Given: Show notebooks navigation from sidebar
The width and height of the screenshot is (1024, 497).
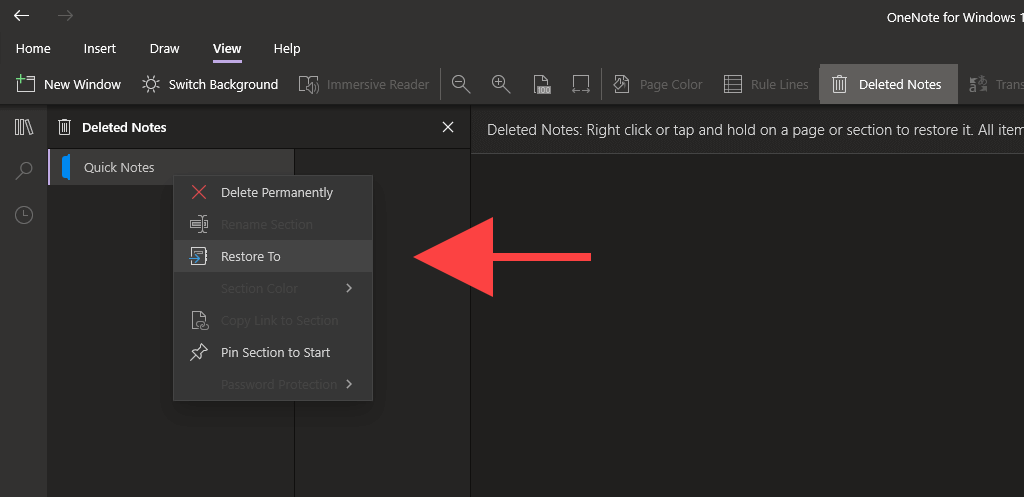Looking at the screenshot, I should [x=24, y=127].
